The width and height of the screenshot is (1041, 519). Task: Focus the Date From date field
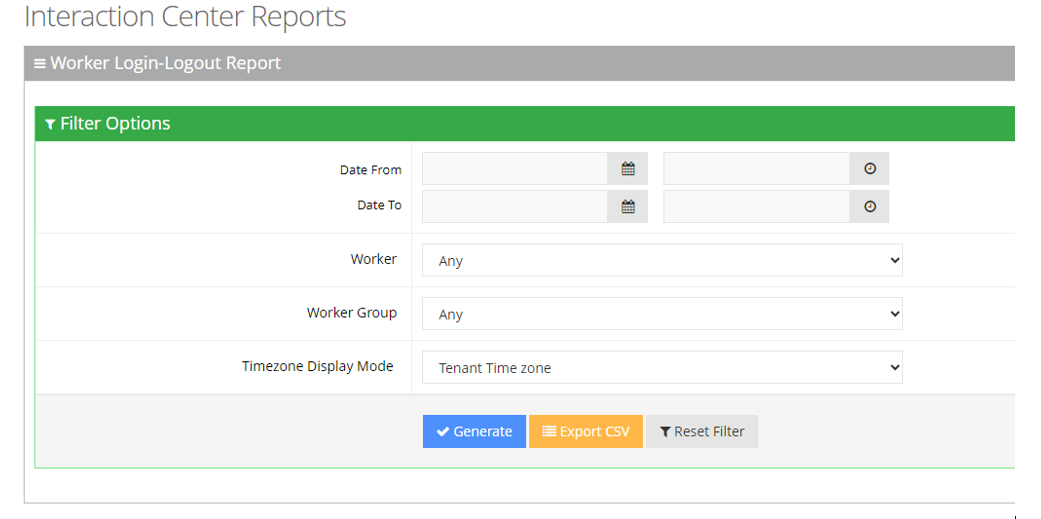click(515, 169)
